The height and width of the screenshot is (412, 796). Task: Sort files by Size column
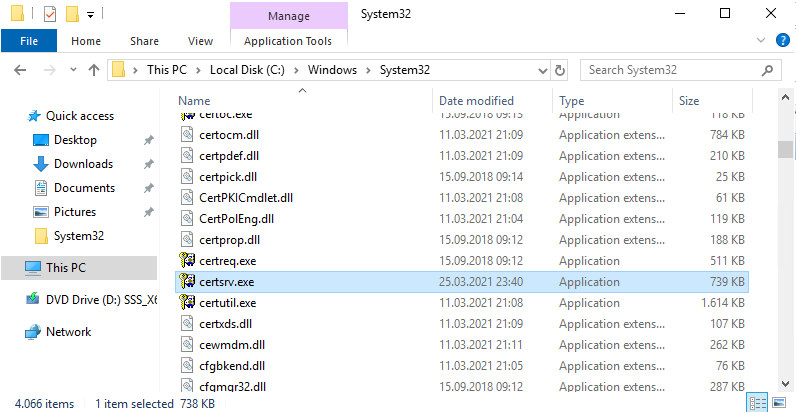pos(713,101)
